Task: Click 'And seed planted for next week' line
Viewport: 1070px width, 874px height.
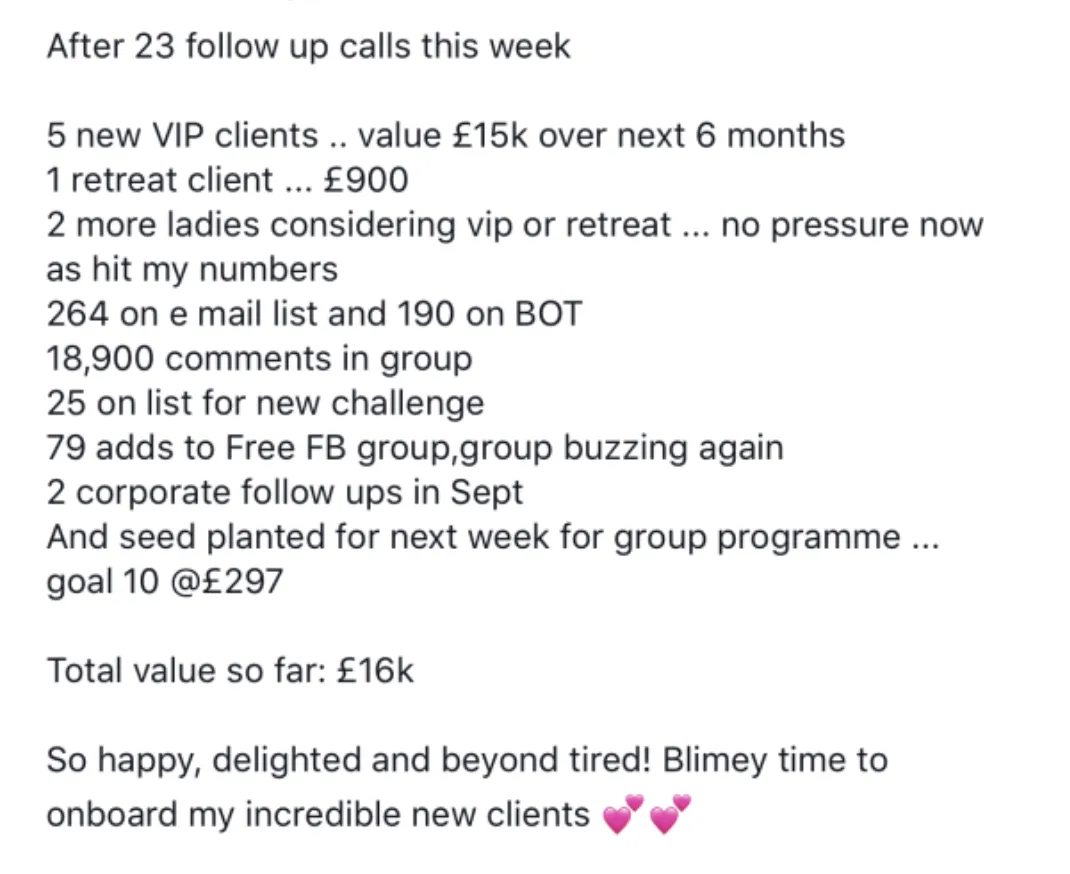Action: [493, 537]
